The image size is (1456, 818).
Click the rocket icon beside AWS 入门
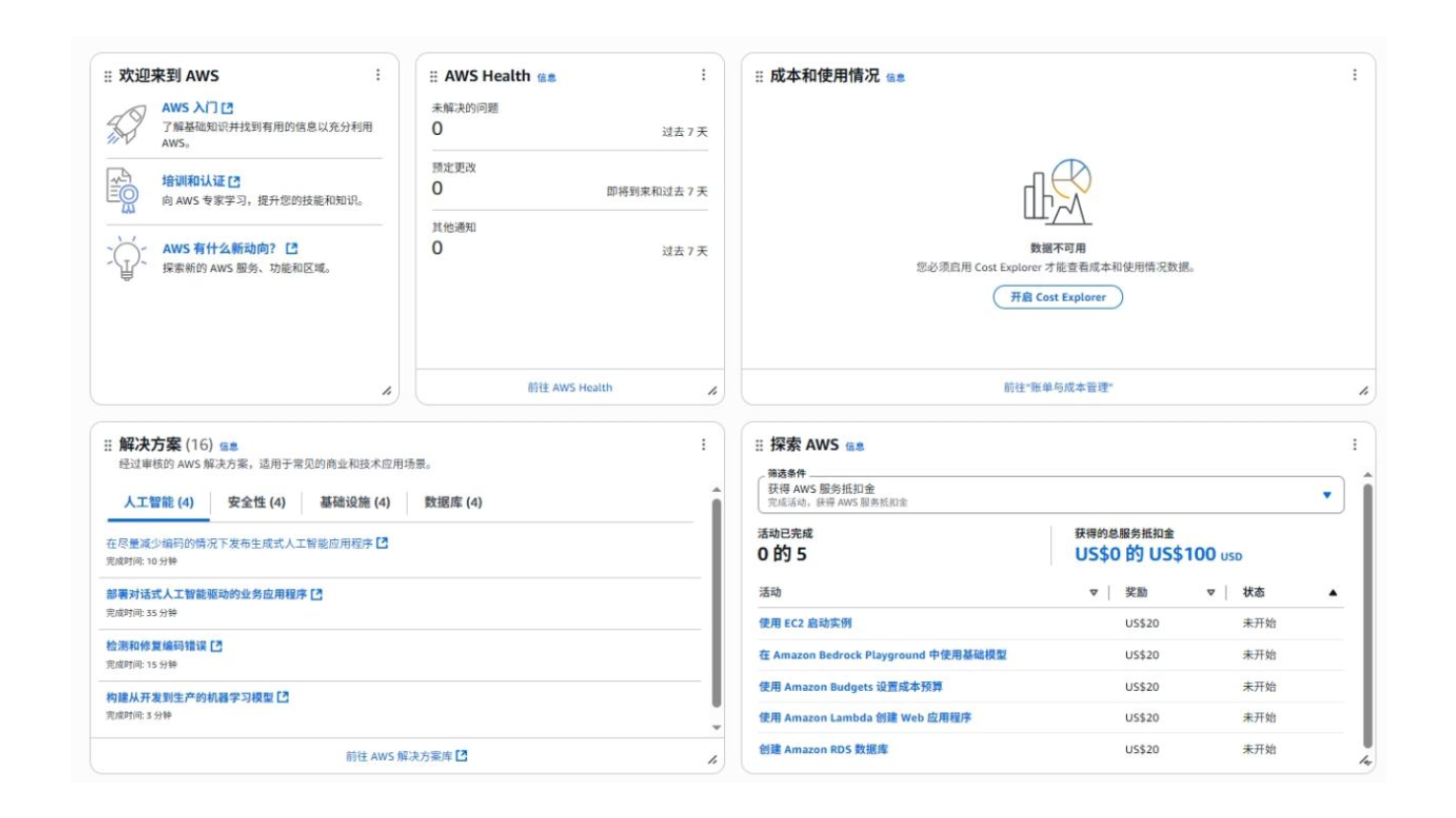click(x=126, y=125)
